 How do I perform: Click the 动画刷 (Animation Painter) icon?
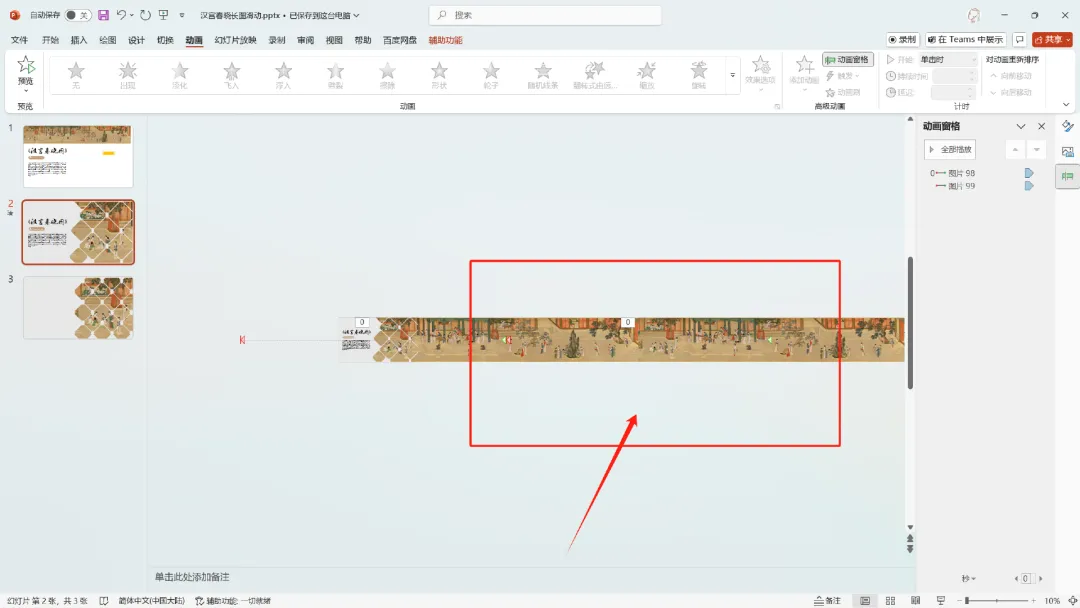point(830,92)
